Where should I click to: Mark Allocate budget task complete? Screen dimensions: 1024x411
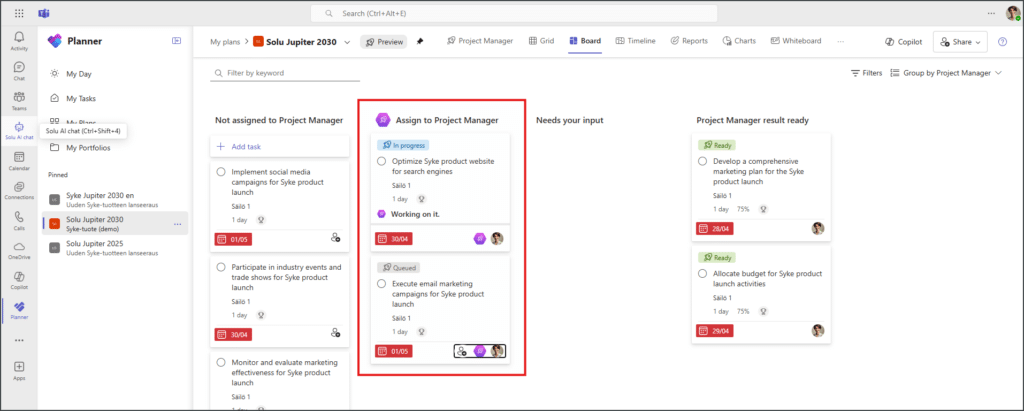pos(703,274)
